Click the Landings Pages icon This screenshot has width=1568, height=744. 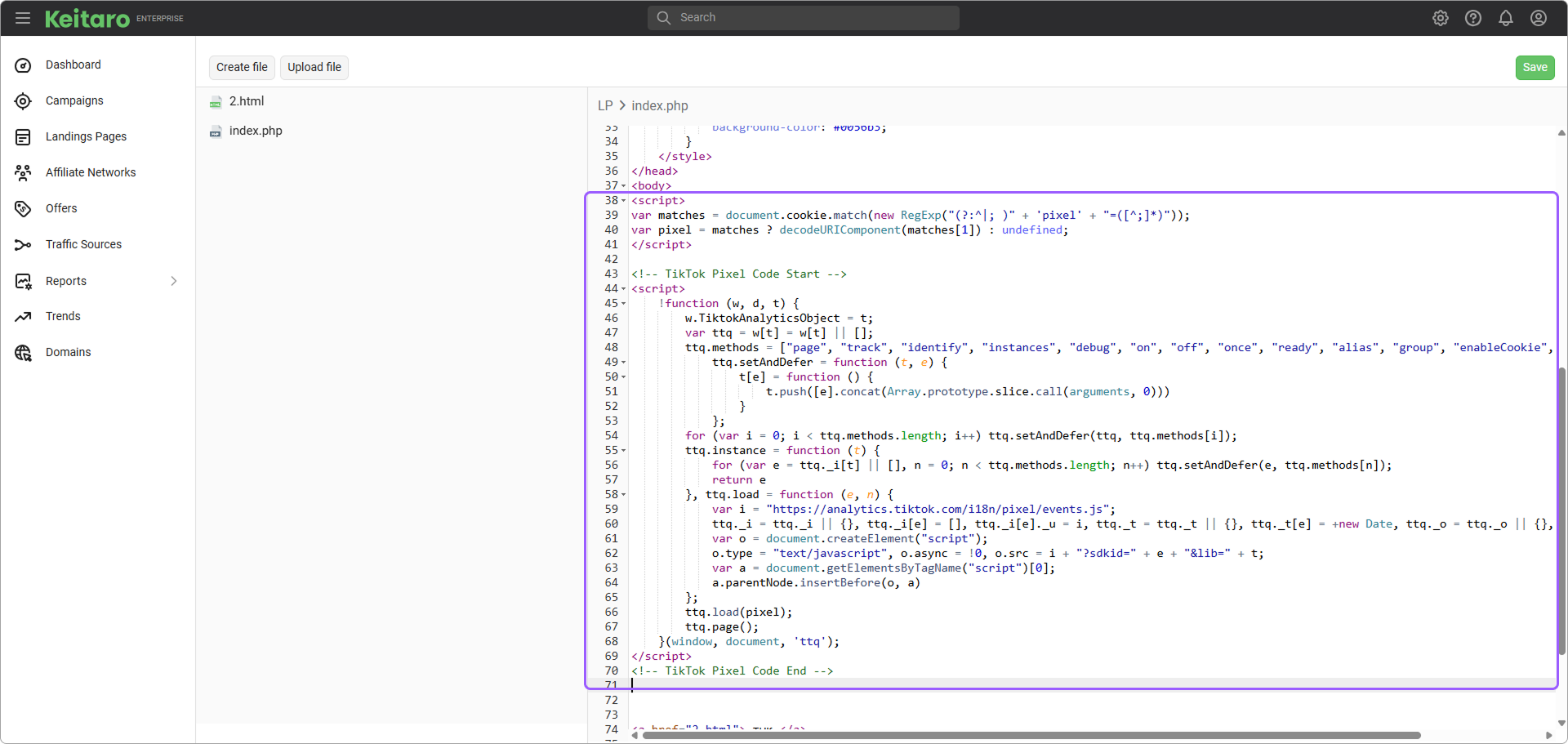(x=23, y=137)
